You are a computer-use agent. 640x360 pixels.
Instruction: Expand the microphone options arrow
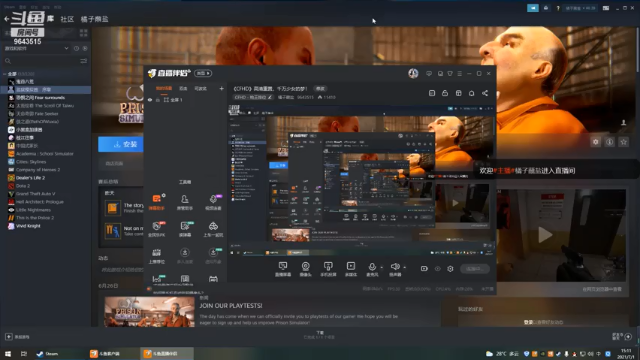click(x=382, y=267)
